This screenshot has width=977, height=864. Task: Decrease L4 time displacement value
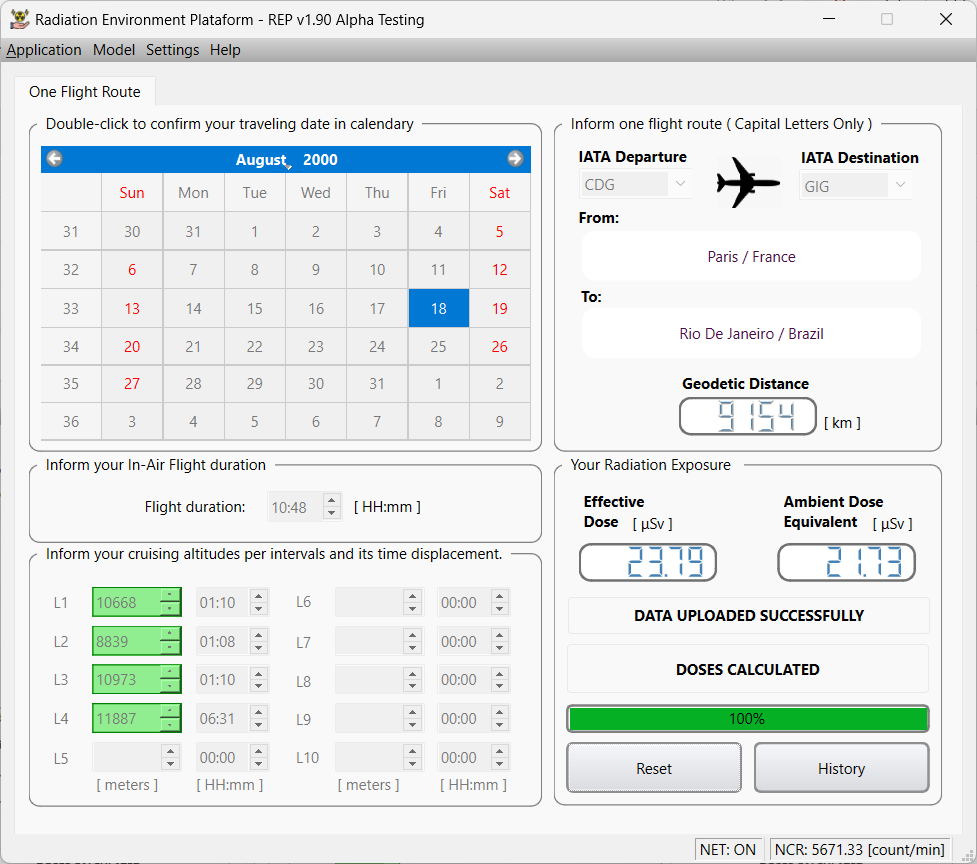click(259, 724)
